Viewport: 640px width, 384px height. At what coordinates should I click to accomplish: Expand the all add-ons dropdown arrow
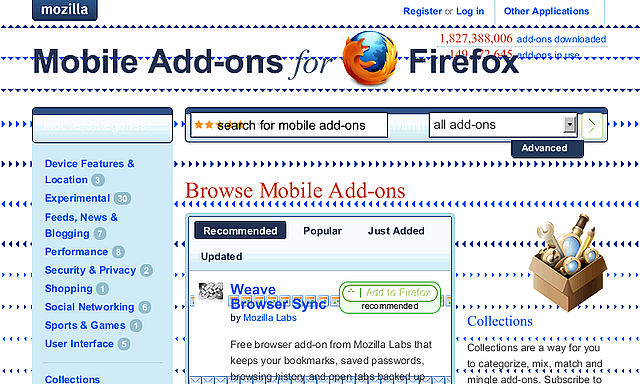(569, 124)
